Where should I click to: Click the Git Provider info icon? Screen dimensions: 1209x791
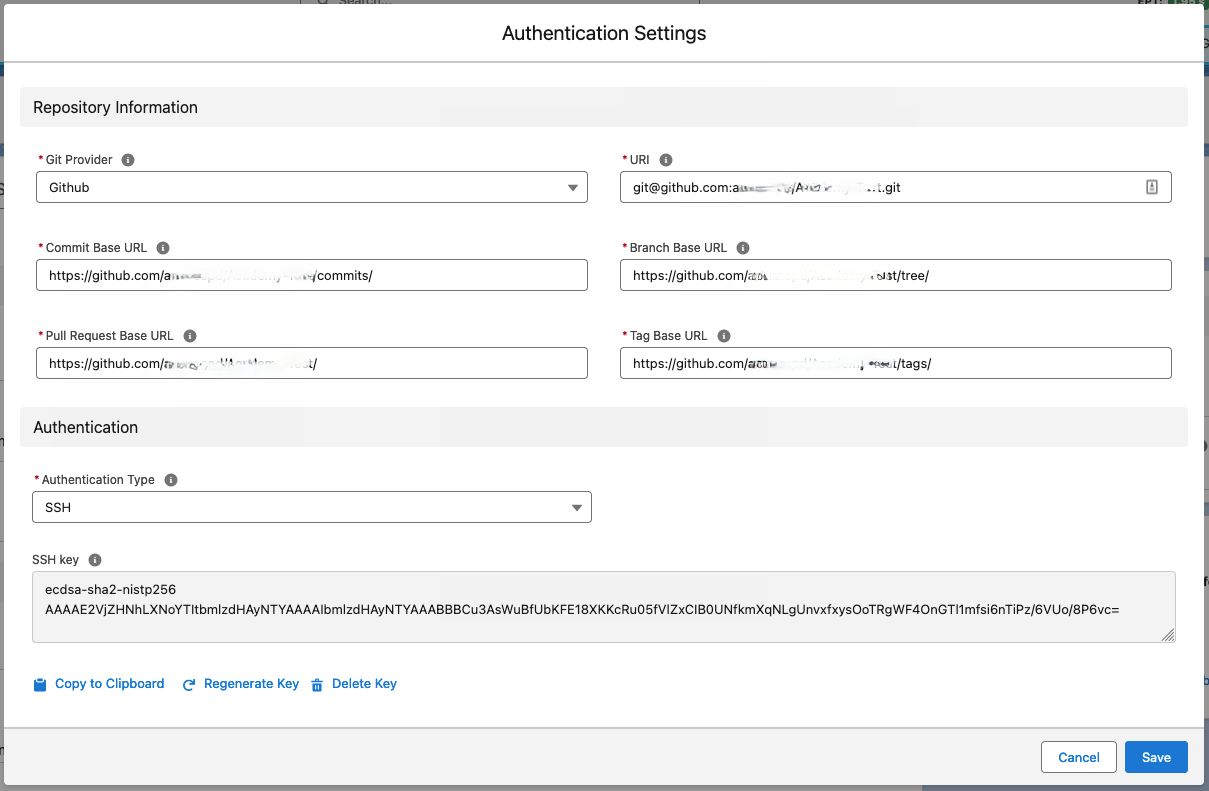coord(128,160)
